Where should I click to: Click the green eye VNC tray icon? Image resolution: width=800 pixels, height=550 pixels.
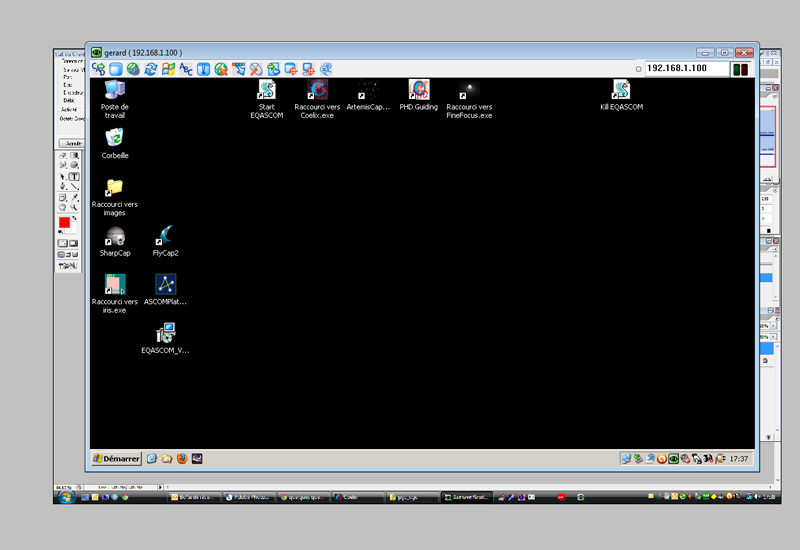click(673, 459)
